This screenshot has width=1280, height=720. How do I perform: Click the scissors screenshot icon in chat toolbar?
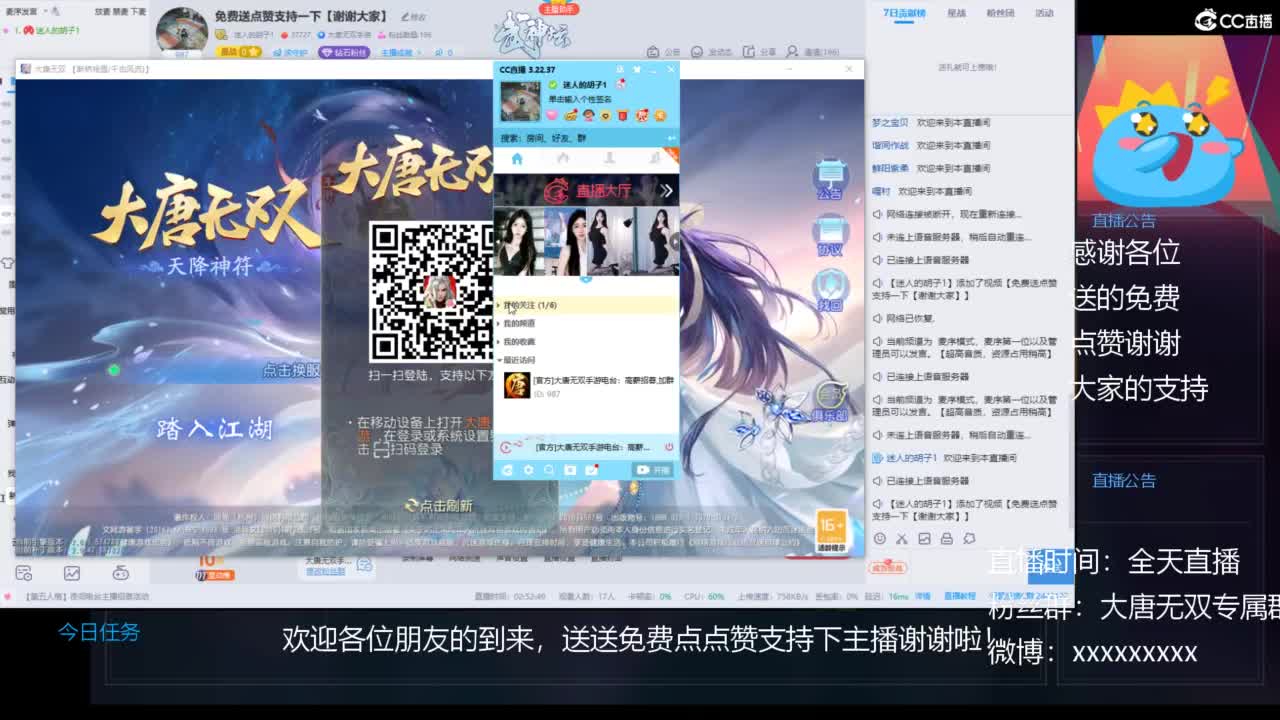pyautogui.click(x=901, y=538)
